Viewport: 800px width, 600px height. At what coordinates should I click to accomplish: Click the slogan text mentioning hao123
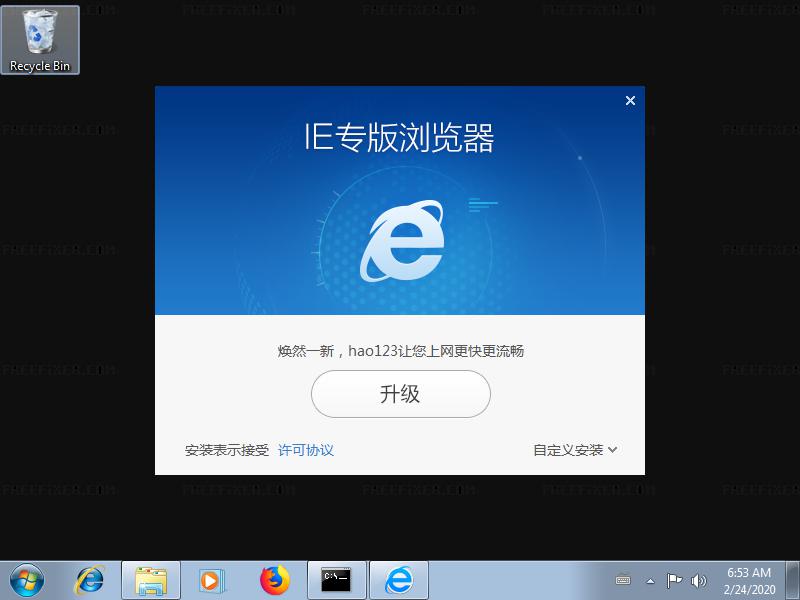click(x=401, y=351)
